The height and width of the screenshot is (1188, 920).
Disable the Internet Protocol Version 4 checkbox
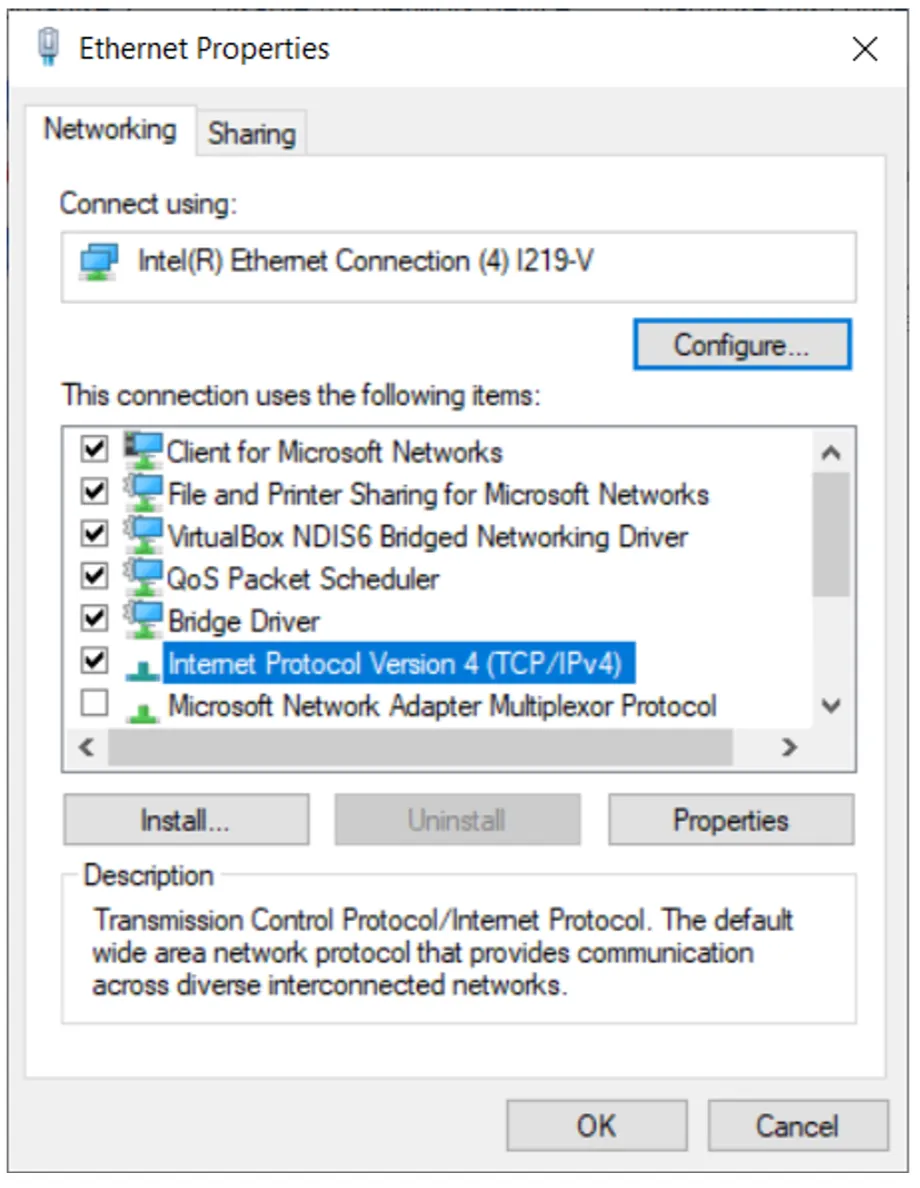pos(94,661)
